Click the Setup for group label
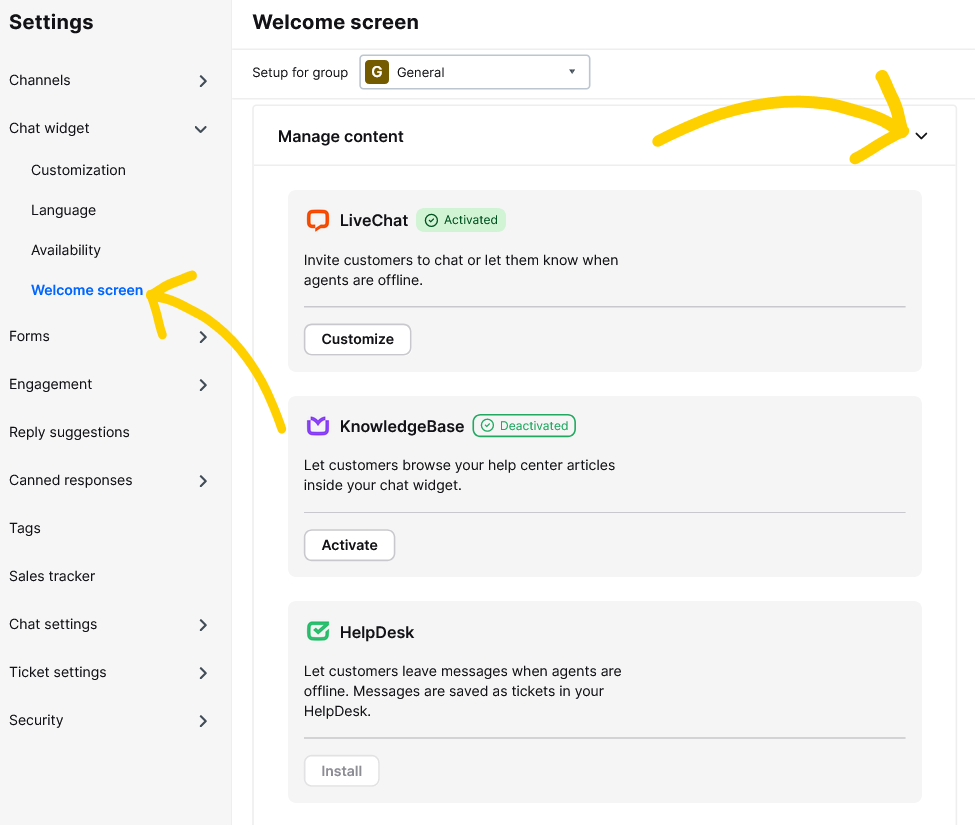975x825 pixels. [300, 72]
